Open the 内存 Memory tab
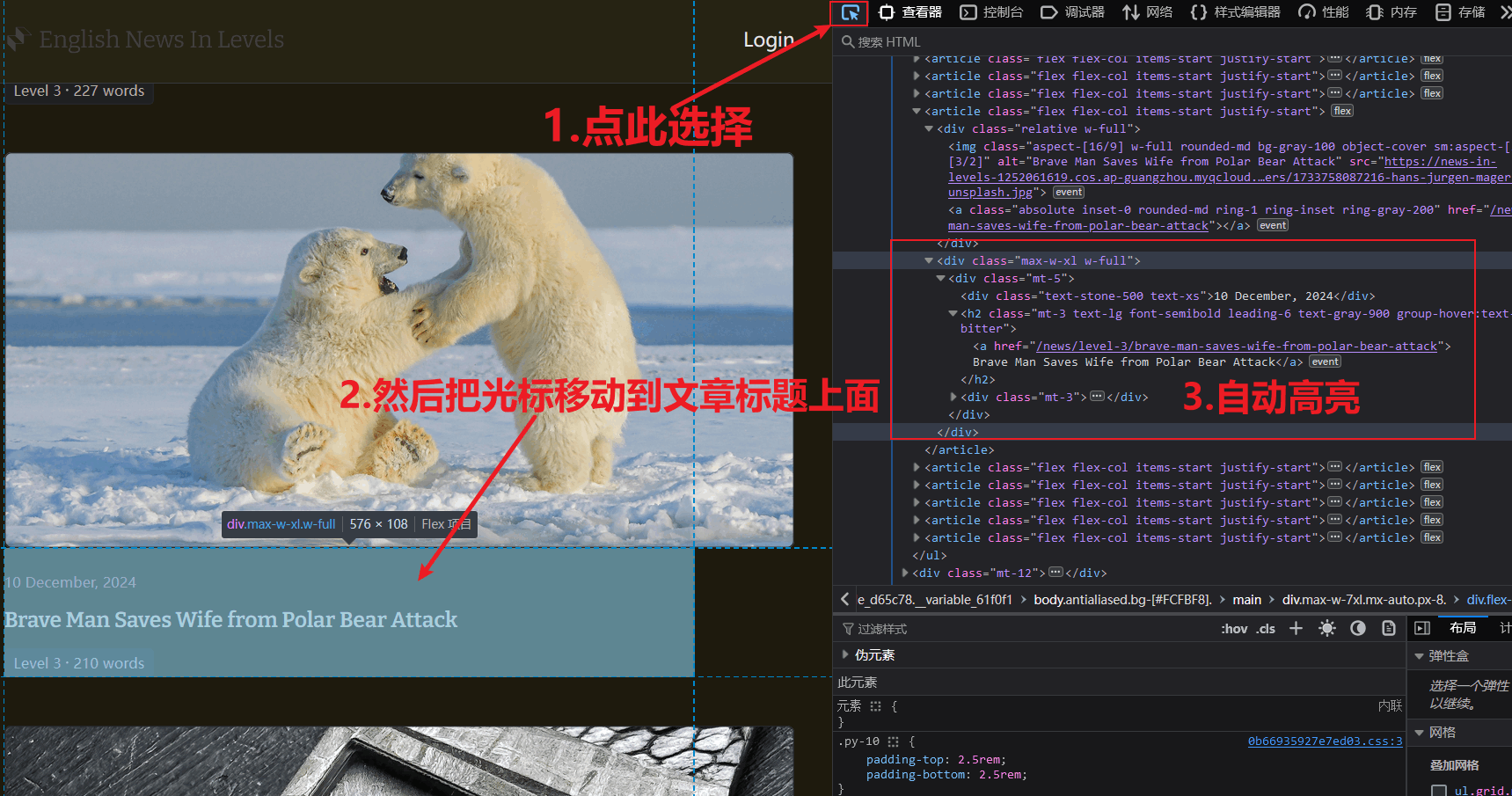Image resolution: width=1512 pixels, height=796 pixels. 1391,12
